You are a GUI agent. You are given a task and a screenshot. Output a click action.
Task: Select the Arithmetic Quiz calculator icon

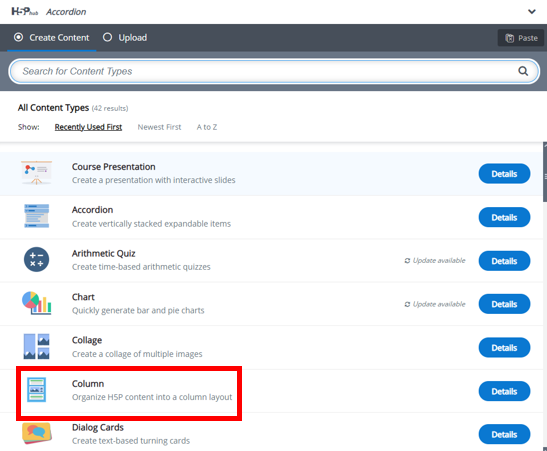[37, 260]
